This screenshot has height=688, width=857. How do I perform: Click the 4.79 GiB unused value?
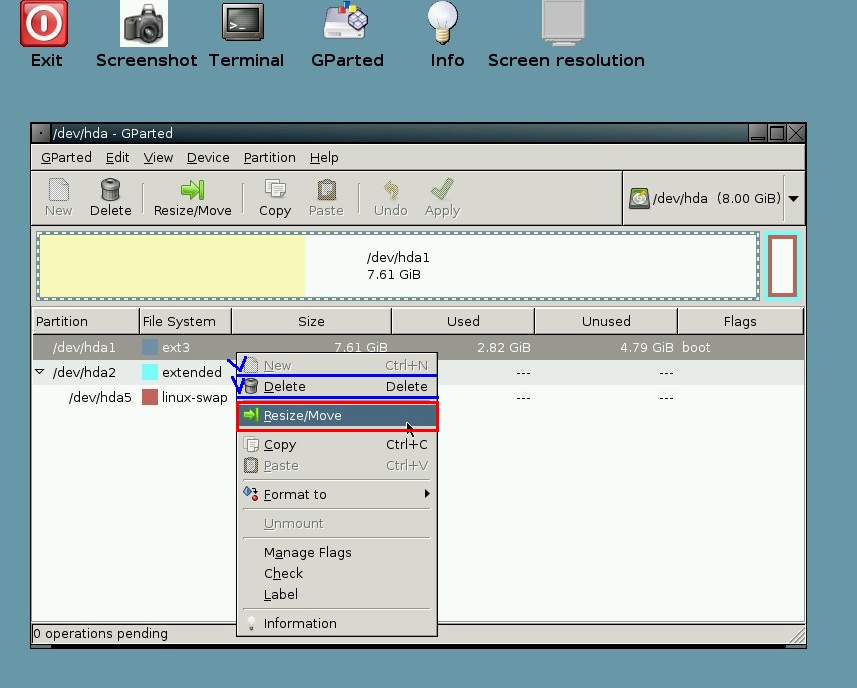tap(646, 348)
